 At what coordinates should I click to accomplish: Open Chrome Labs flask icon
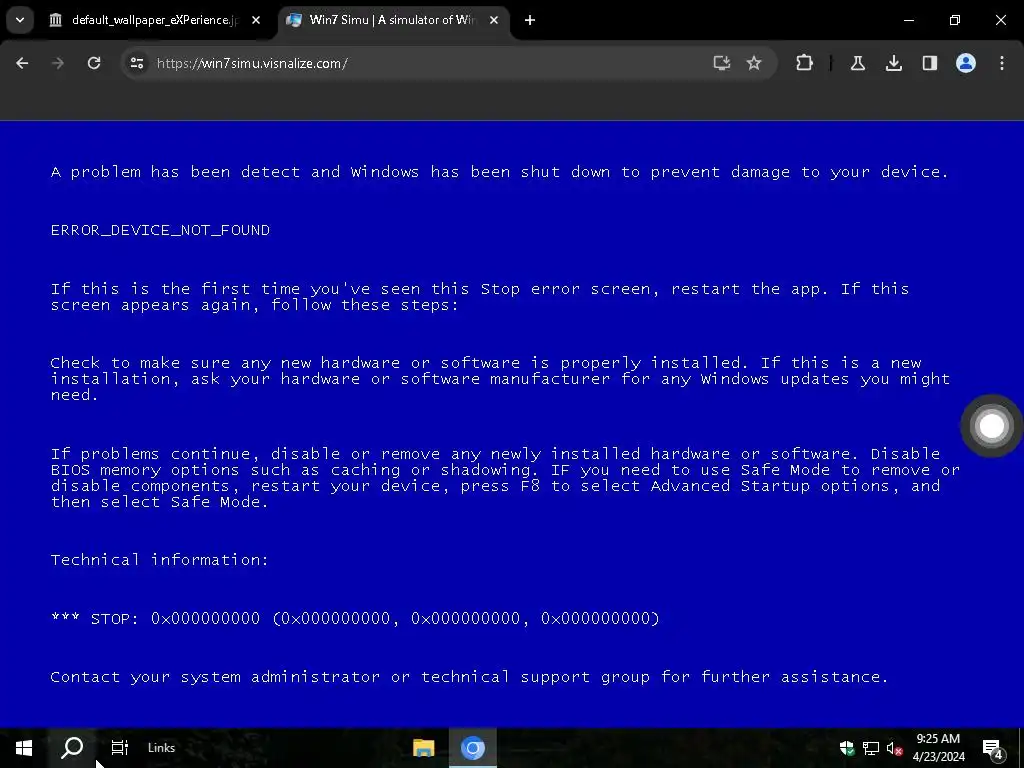coord(858,63)
